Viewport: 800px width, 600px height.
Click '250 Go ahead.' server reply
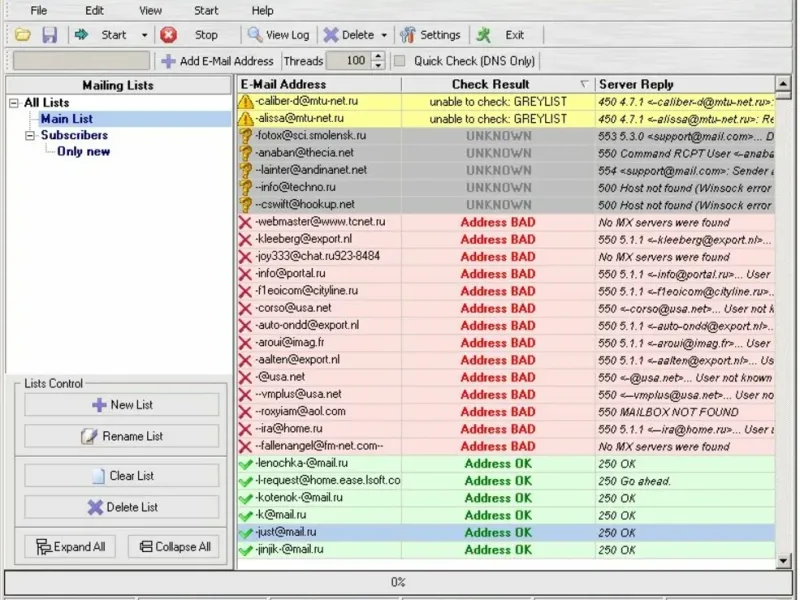pyautogui.click(x=634, y=481)
